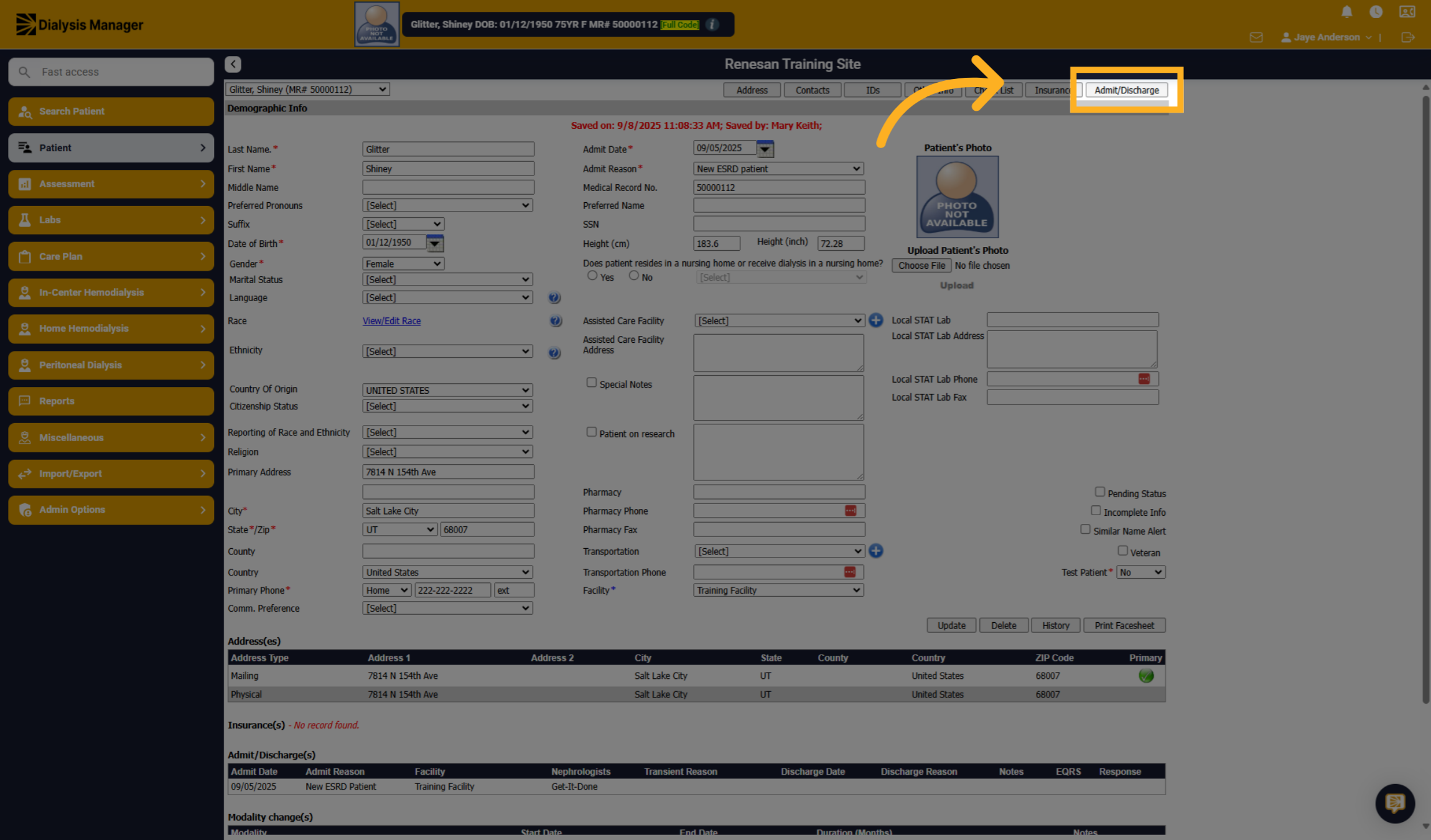The height and width of the screenshot is (840, 1431).
Task: Check the Special Notes checkbox
Action: coord(591,383)
